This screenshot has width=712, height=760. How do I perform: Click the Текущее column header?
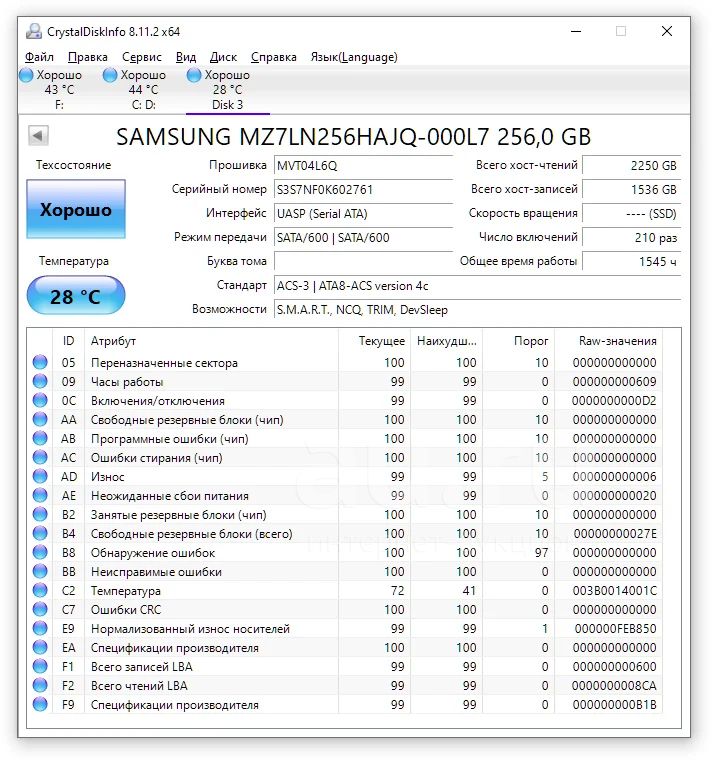coord(374,341)
